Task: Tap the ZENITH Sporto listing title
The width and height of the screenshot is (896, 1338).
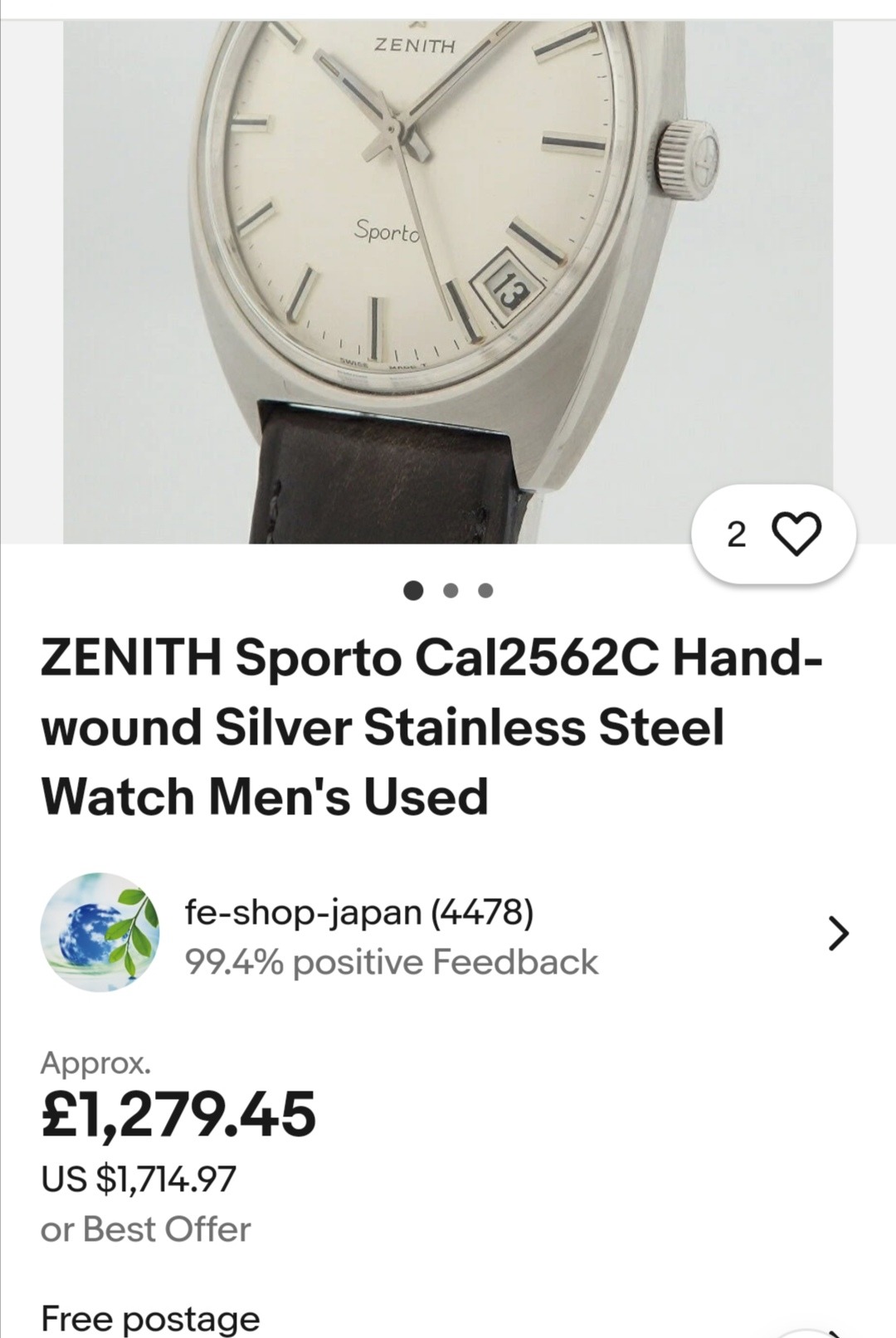Action: (x=431, y=727)
